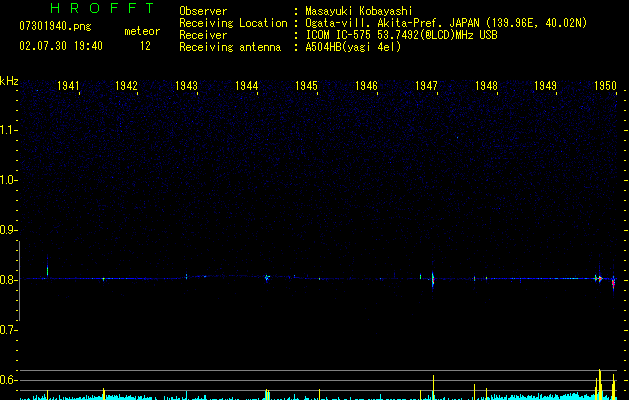This screenshot has width=629, height=400.
Task: Click the 1946 time axis label
Action: point(366,86)
